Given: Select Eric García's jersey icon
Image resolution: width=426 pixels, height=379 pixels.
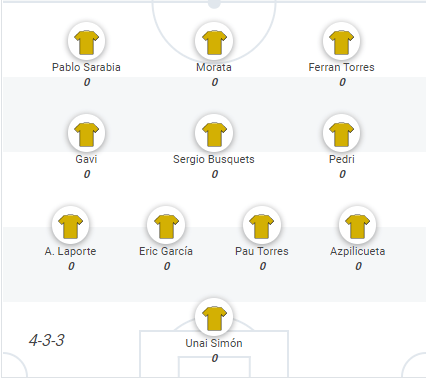Looking at the screenshot, I should coord(166,225).
